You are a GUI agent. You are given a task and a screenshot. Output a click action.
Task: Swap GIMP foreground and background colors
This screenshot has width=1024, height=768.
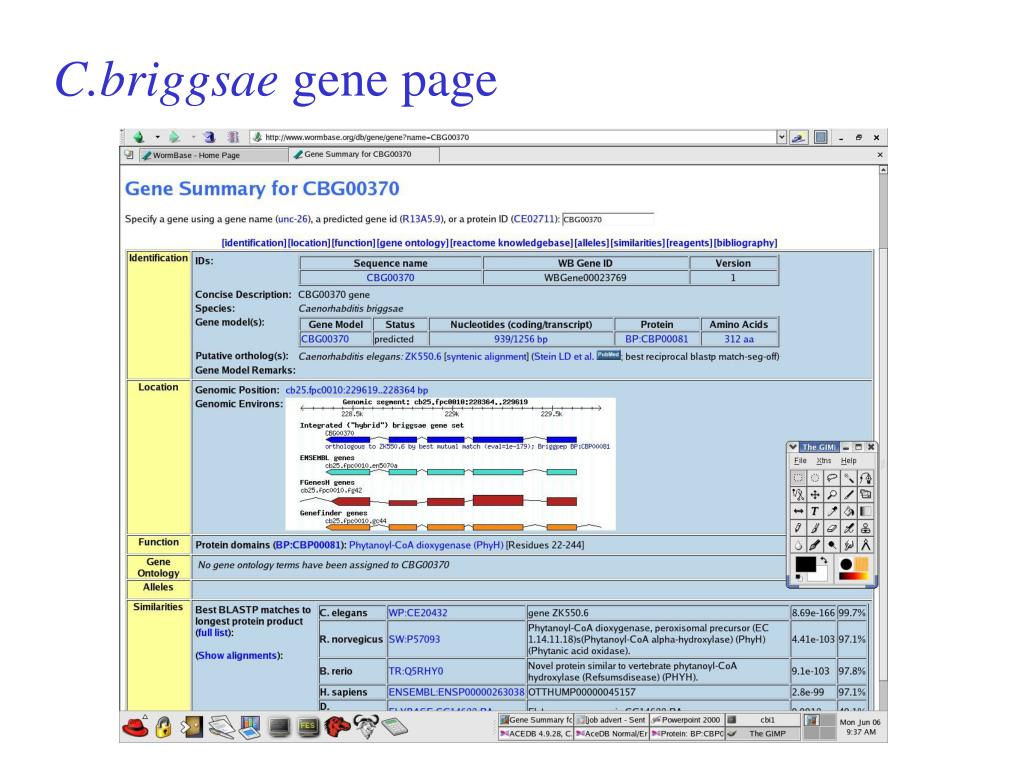[x=824, y=560]
